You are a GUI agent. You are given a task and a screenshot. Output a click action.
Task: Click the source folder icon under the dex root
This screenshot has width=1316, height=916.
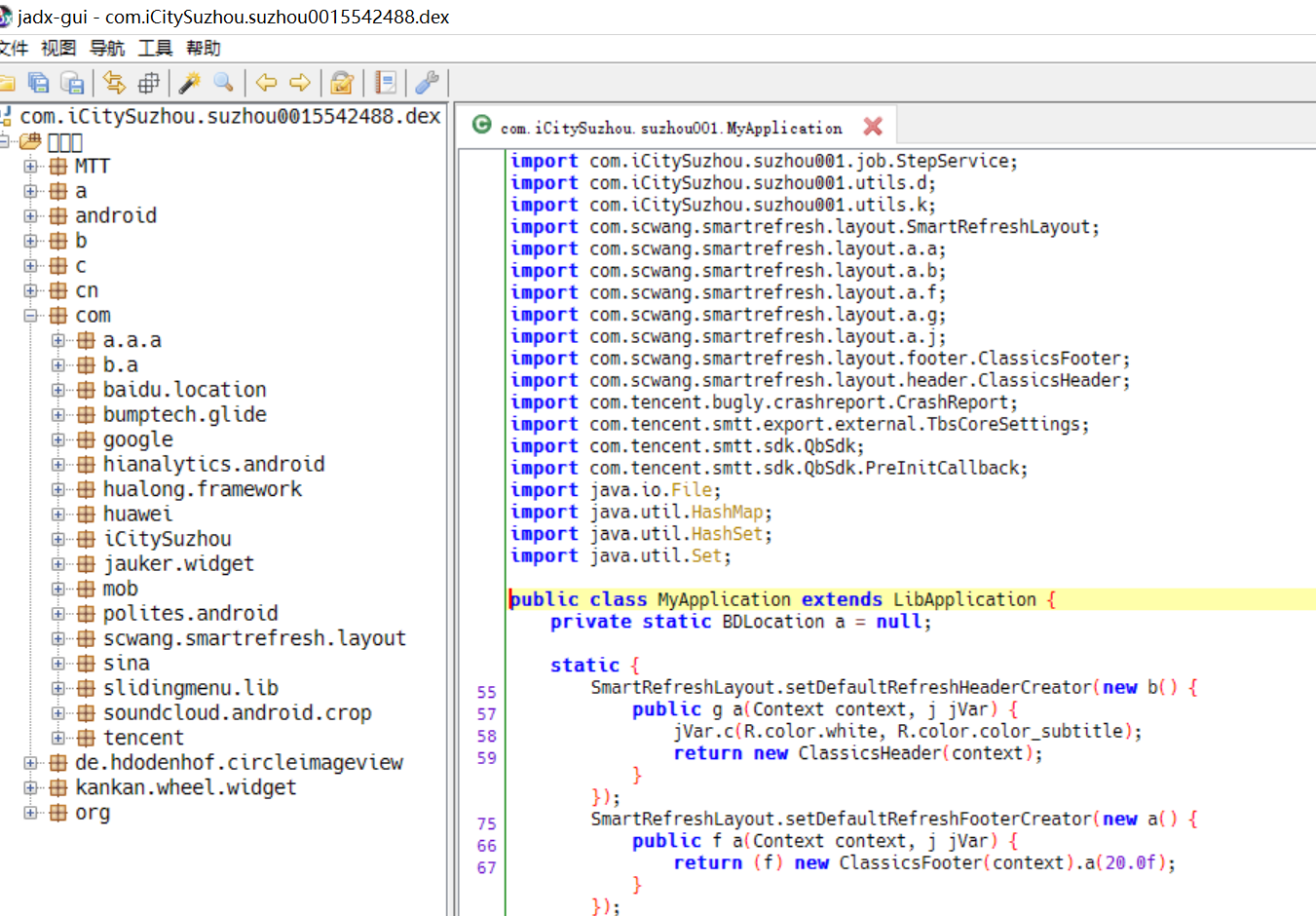point(30,142)
